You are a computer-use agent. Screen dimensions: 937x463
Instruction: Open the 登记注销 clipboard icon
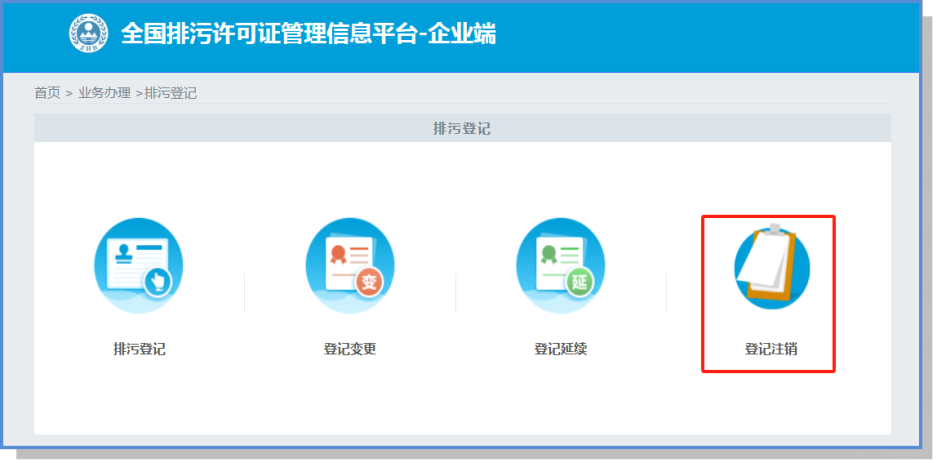coord(771,266)
